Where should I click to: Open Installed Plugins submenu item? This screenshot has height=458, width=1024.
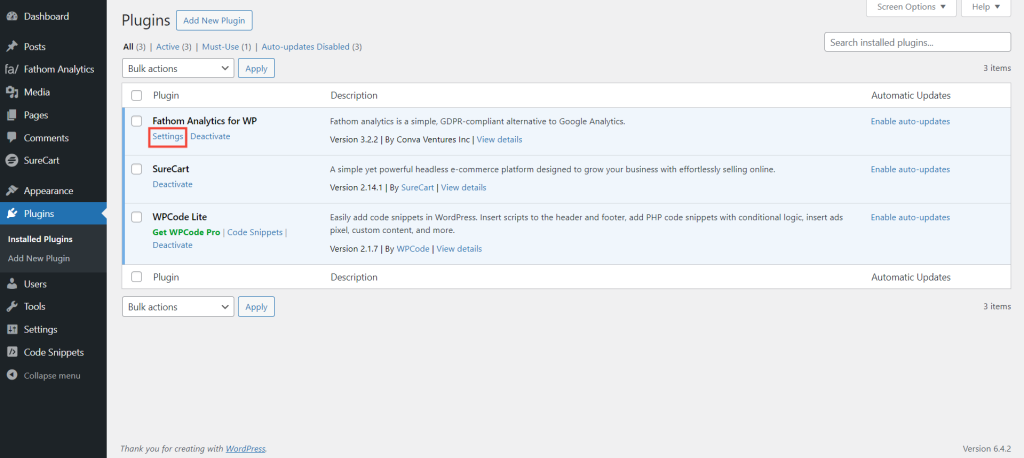40,239
